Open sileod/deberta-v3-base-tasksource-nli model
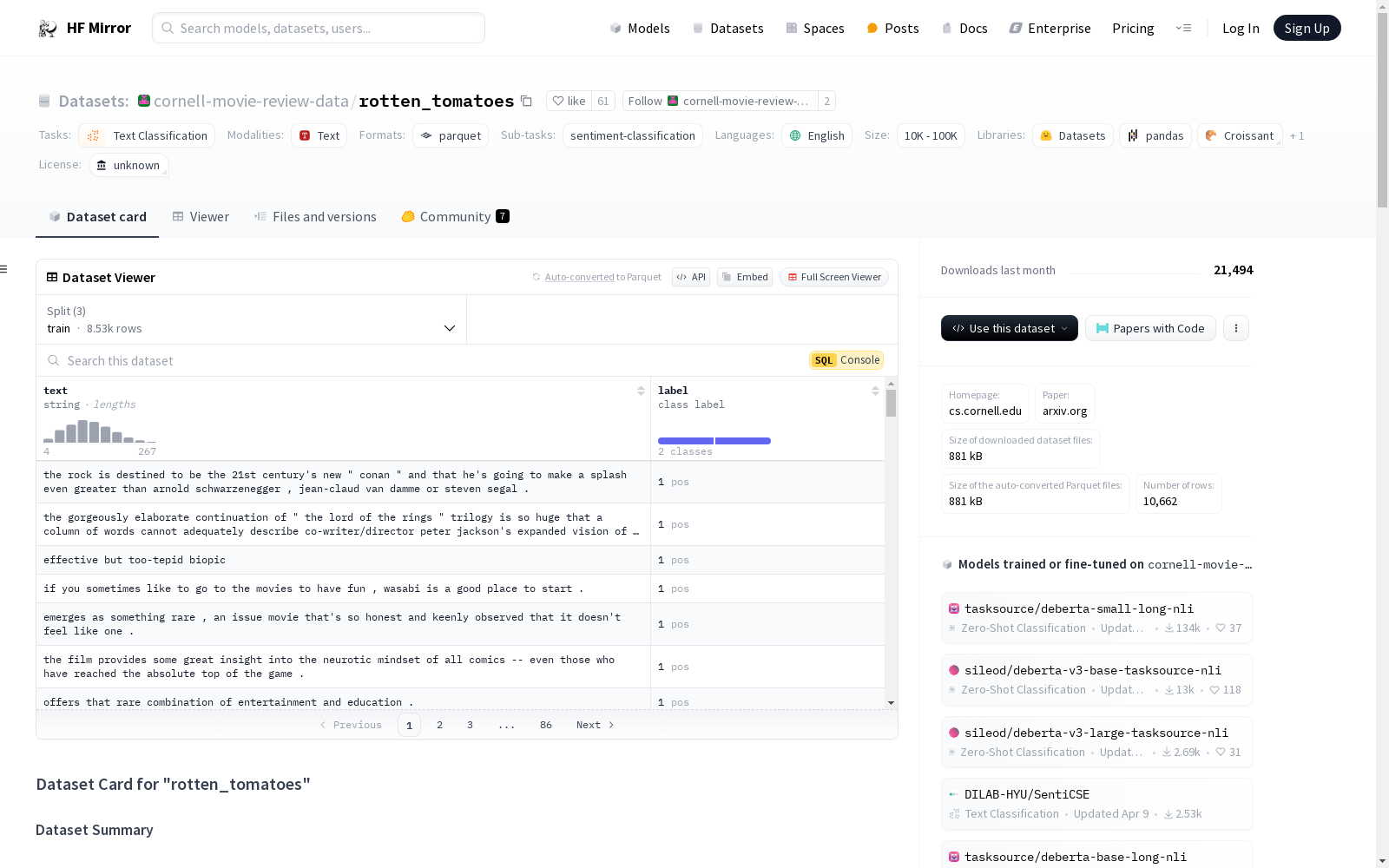The height and width of the screenshot is (868, 1389). click(1096, 680)
